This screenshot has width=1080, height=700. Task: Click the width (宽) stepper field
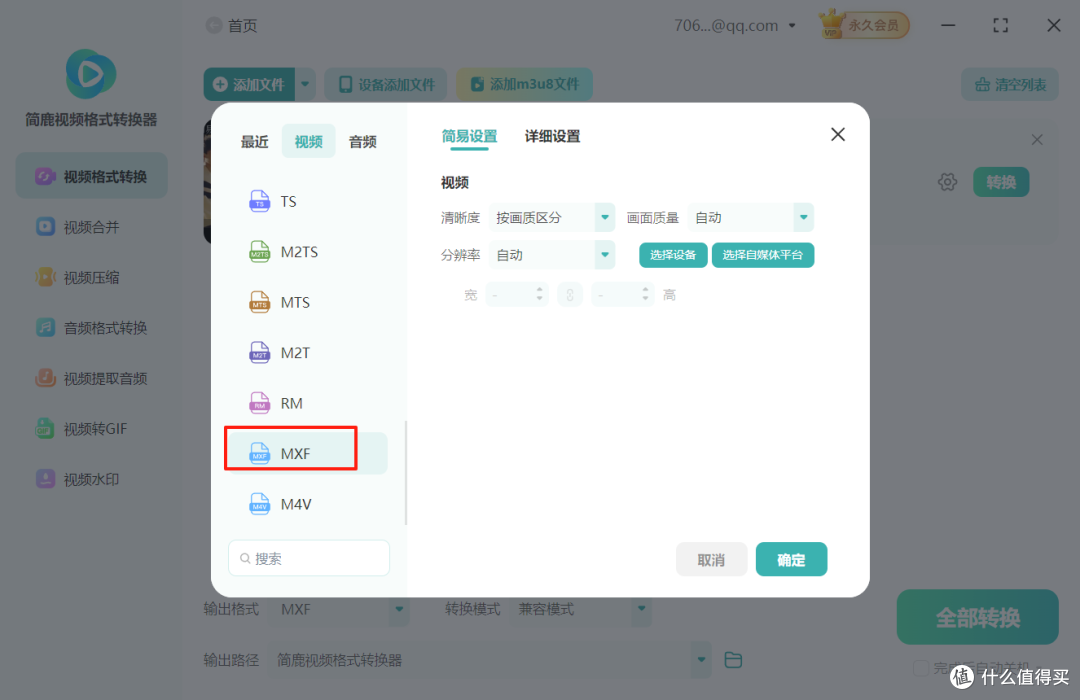coord(517,295)
